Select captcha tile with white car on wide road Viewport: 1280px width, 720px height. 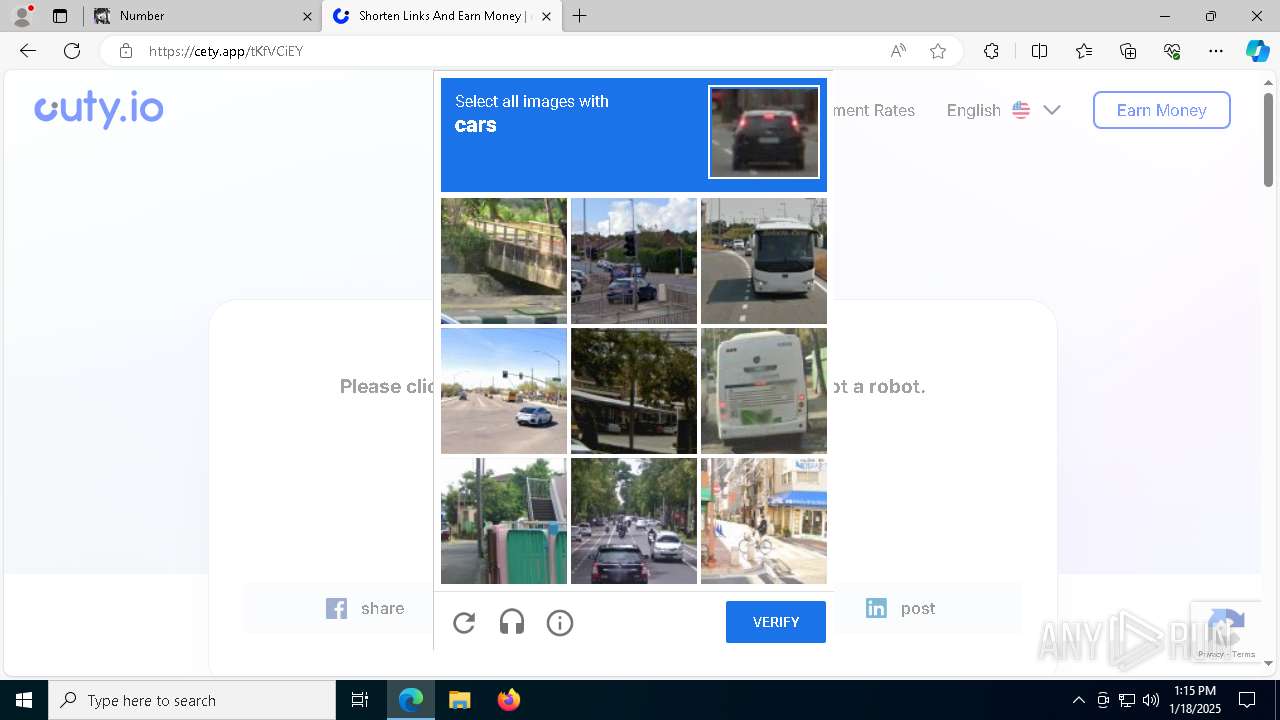point(504,391)
